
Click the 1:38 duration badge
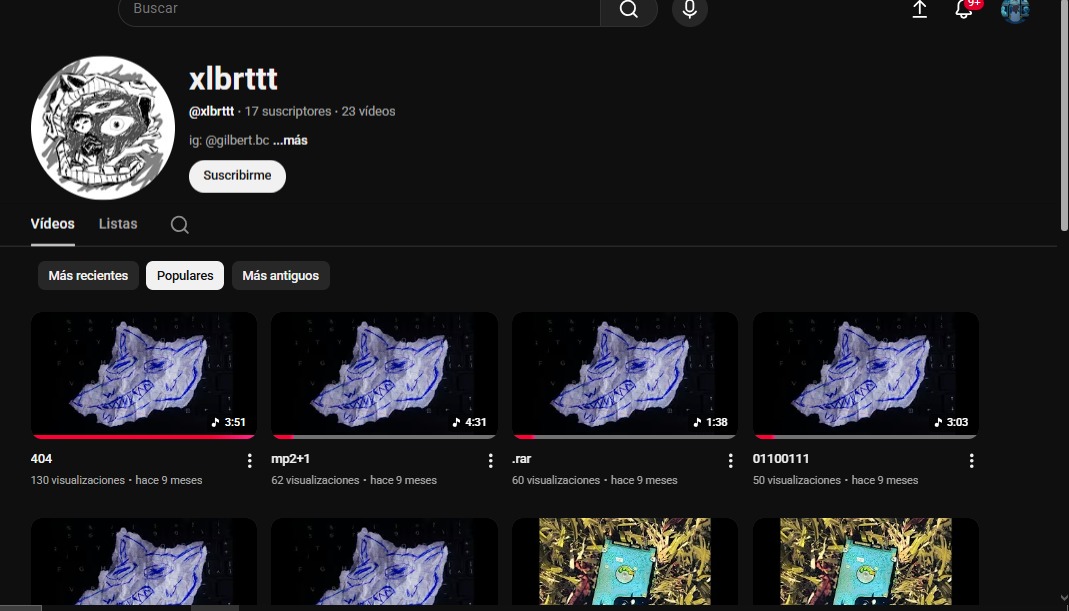point(710,422)
